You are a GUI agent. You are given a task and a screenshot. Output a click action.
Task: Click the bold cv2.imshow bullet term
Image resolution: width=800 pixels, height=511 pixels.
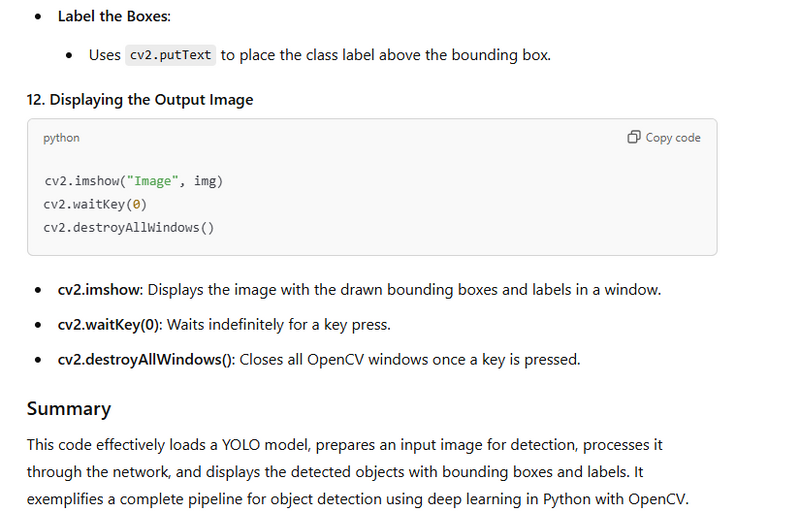tap(102, 290)
